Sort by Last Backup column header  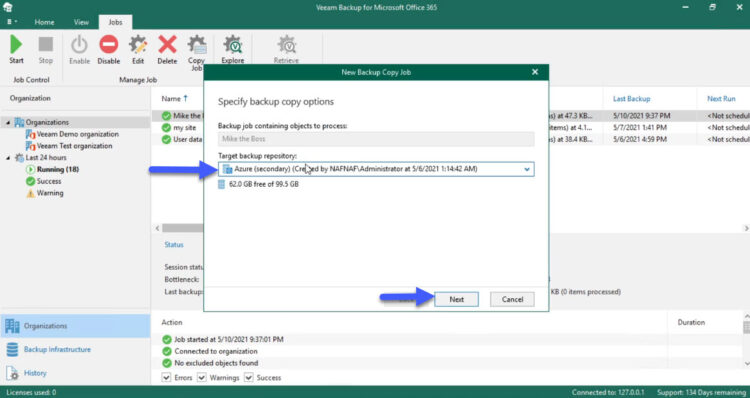click(631, 99)
